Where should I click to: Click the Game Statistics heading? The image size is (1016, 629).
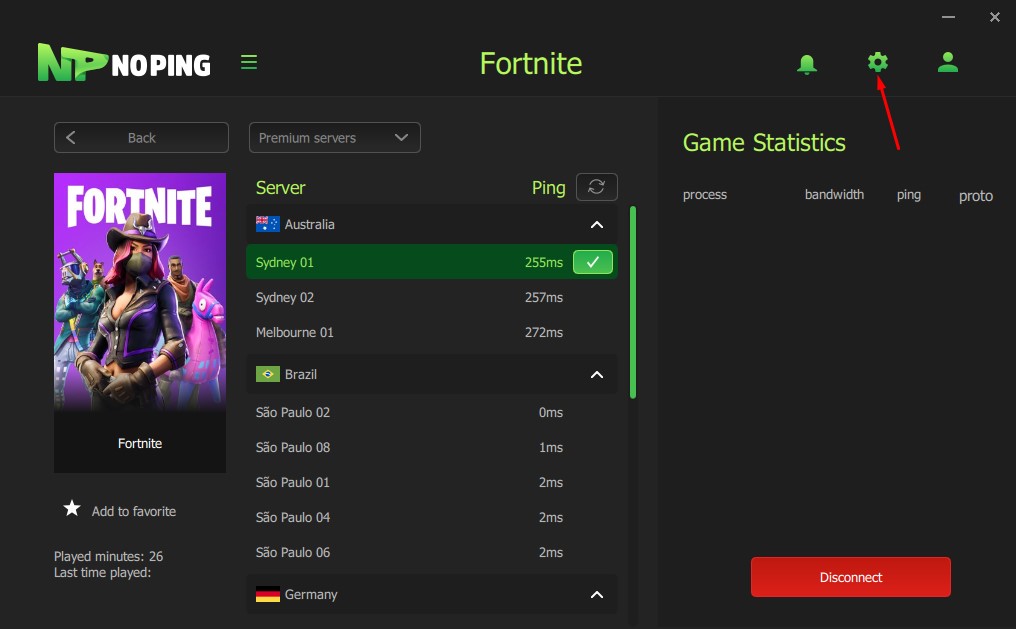pyautogui.click(x=764, y=143)
